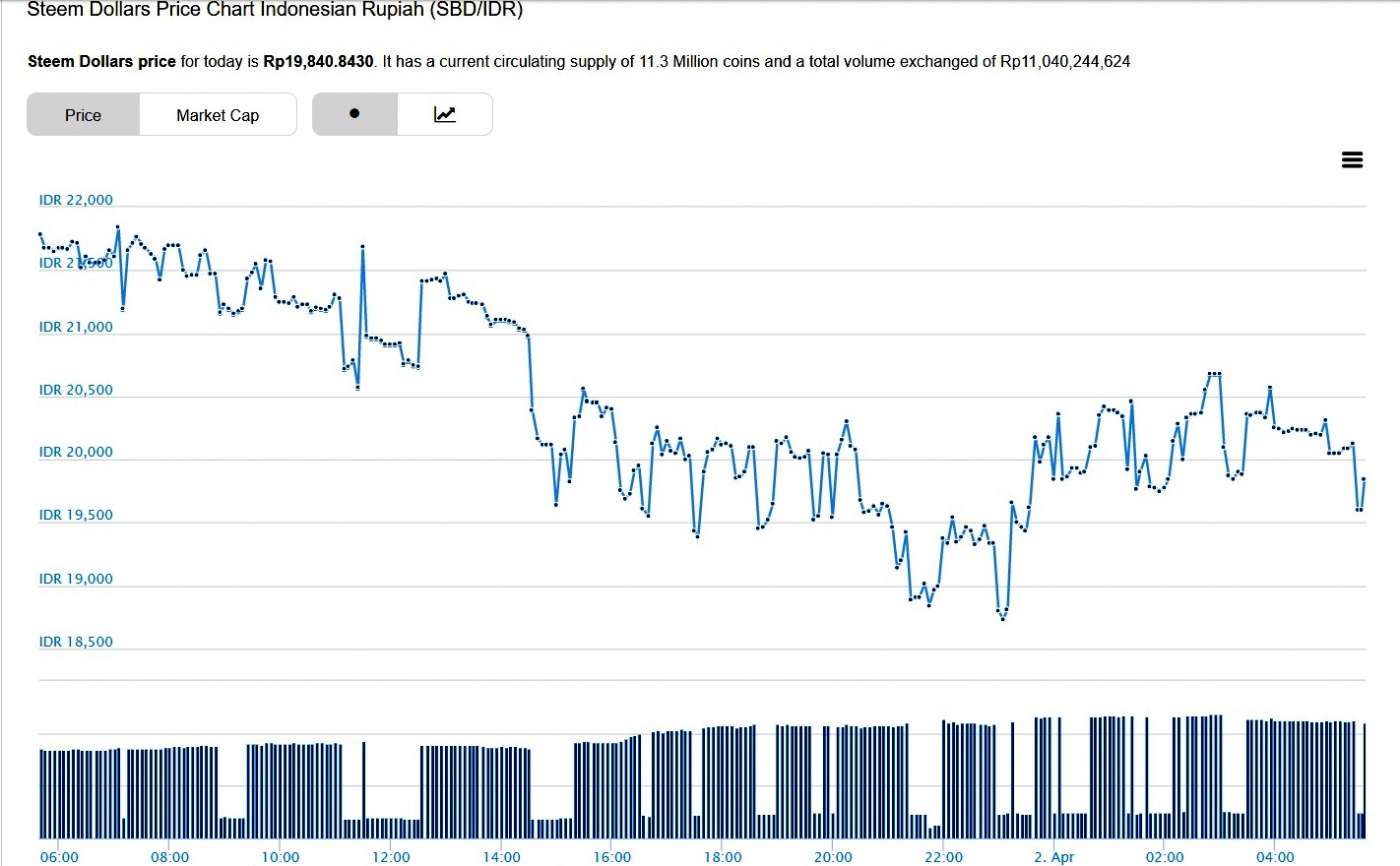Click the IDR 21,000 axis label
This screenshot has width=1400, height=866.
tap(76, 327)
